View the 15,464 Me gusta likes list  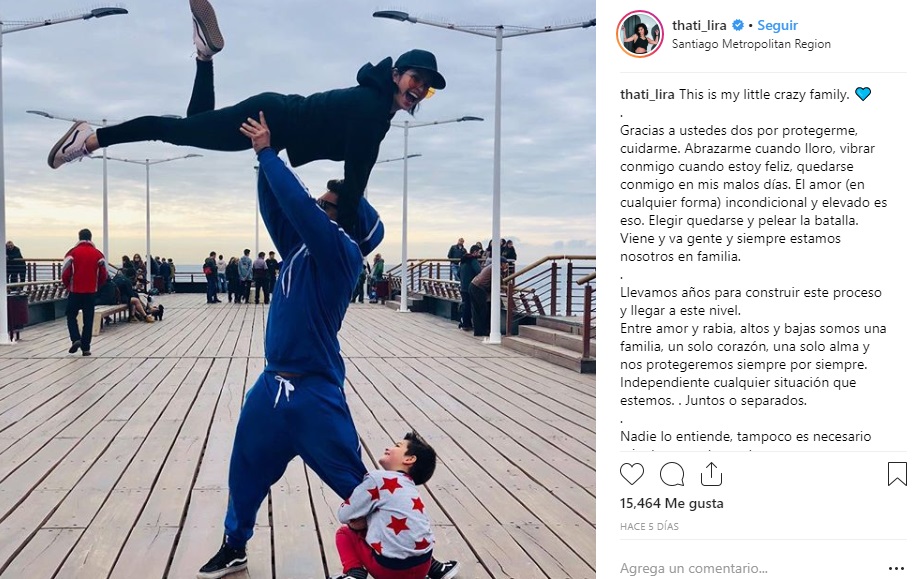[x=671, y=503]
